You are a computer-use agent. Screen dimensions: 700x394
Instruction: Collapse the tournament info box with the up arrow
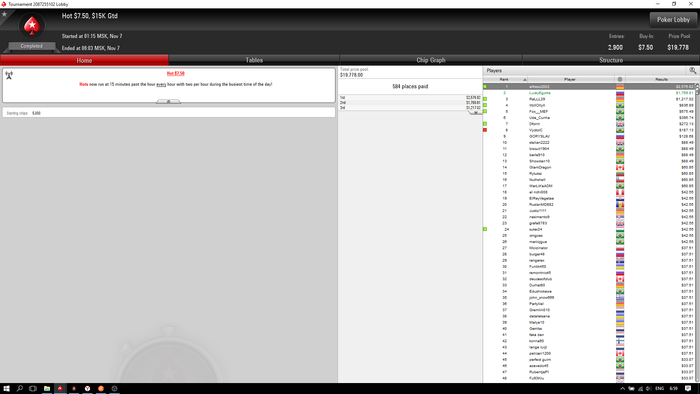tap(168, 102)
